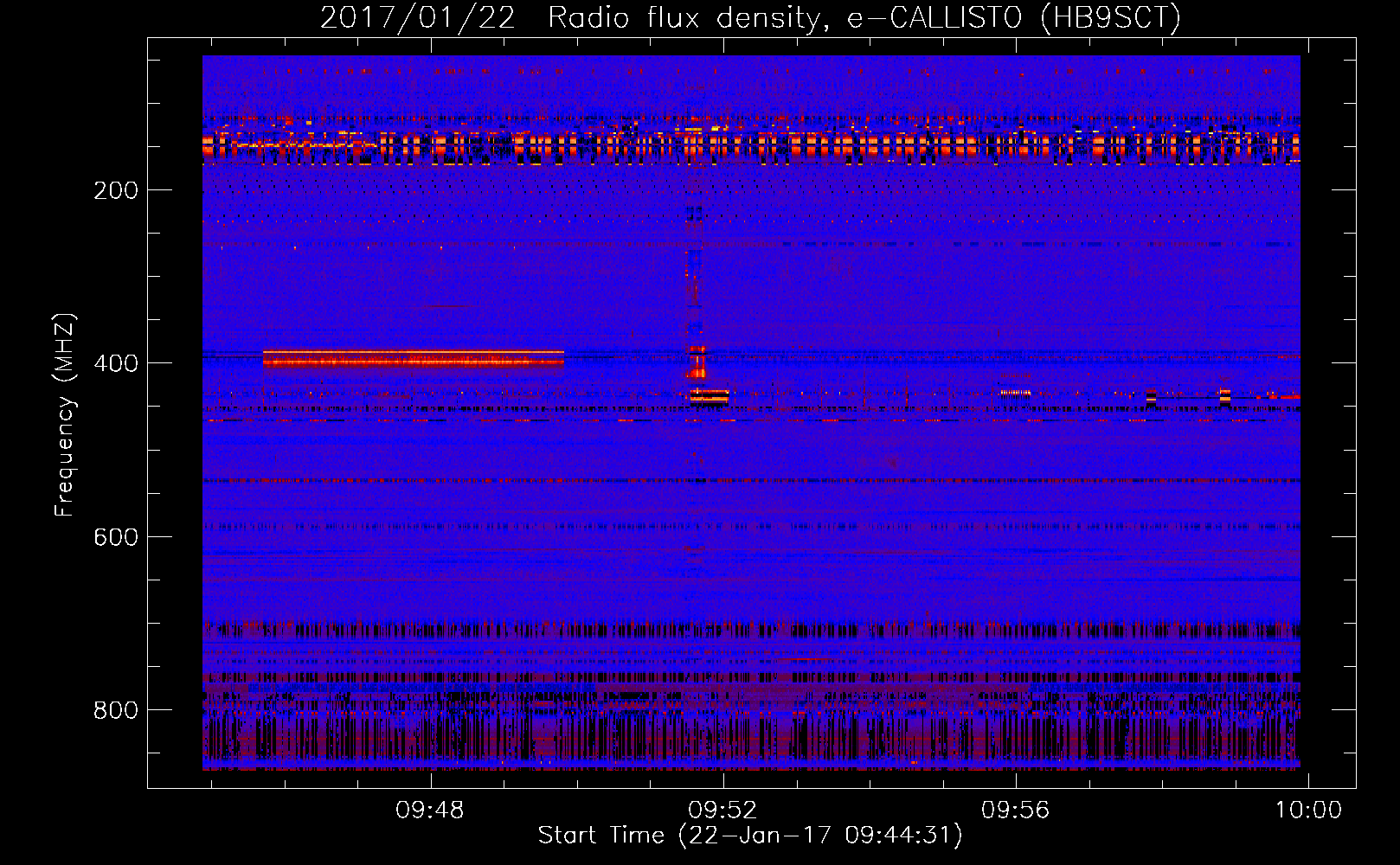Click the 09:48 time tick label
This screenshot has height=865, width=1400.
(430, 810)
